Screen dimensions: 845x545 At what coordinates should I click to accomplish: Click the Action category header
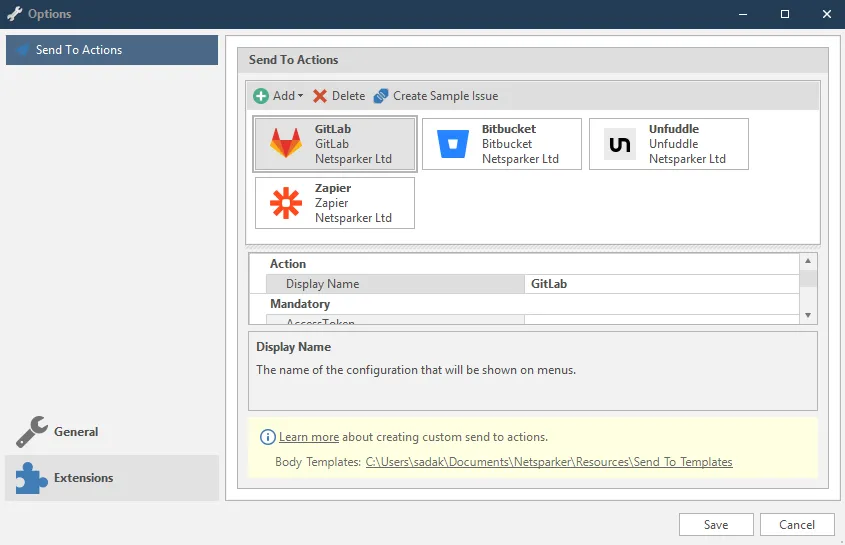click(288, 264)
